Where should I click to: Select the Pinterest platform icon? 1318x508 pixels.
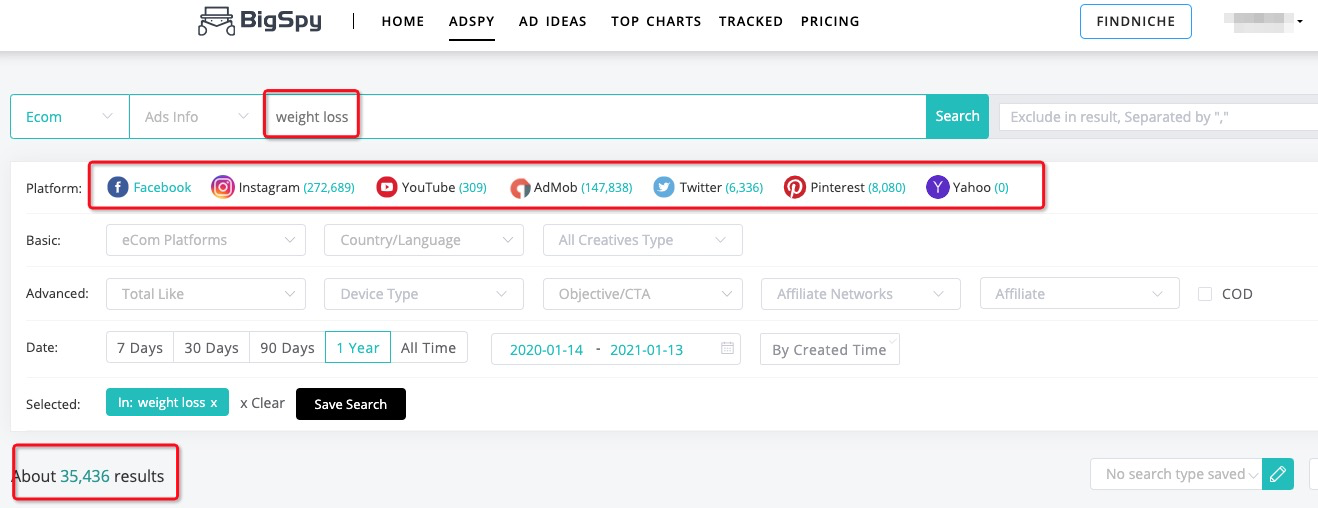795,187
